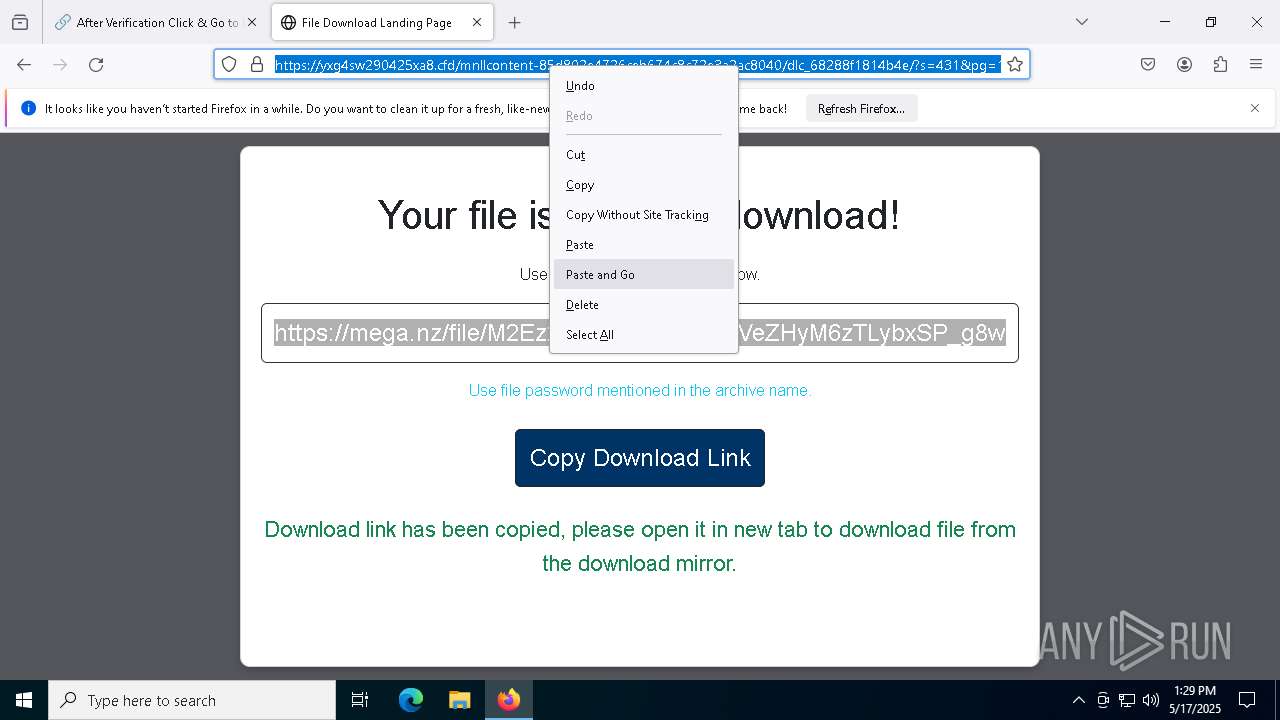The image size is (1280, 720).
Task: Dismiss the Firefox refresh notification bar
Action: point(1255,108)
